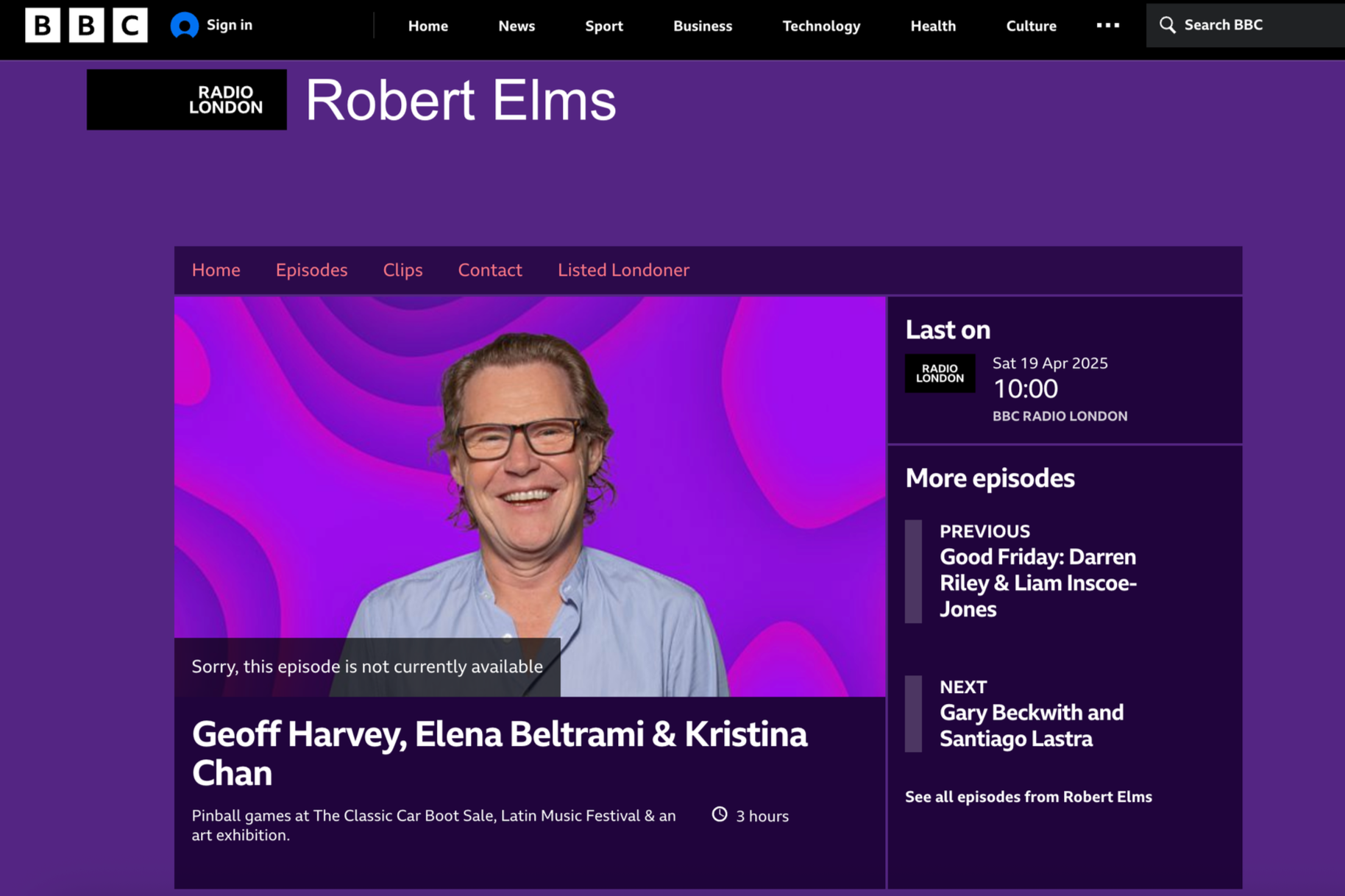Open the Culture section
Viewport: 1345px width, 896px height.
coord(1031,26)
